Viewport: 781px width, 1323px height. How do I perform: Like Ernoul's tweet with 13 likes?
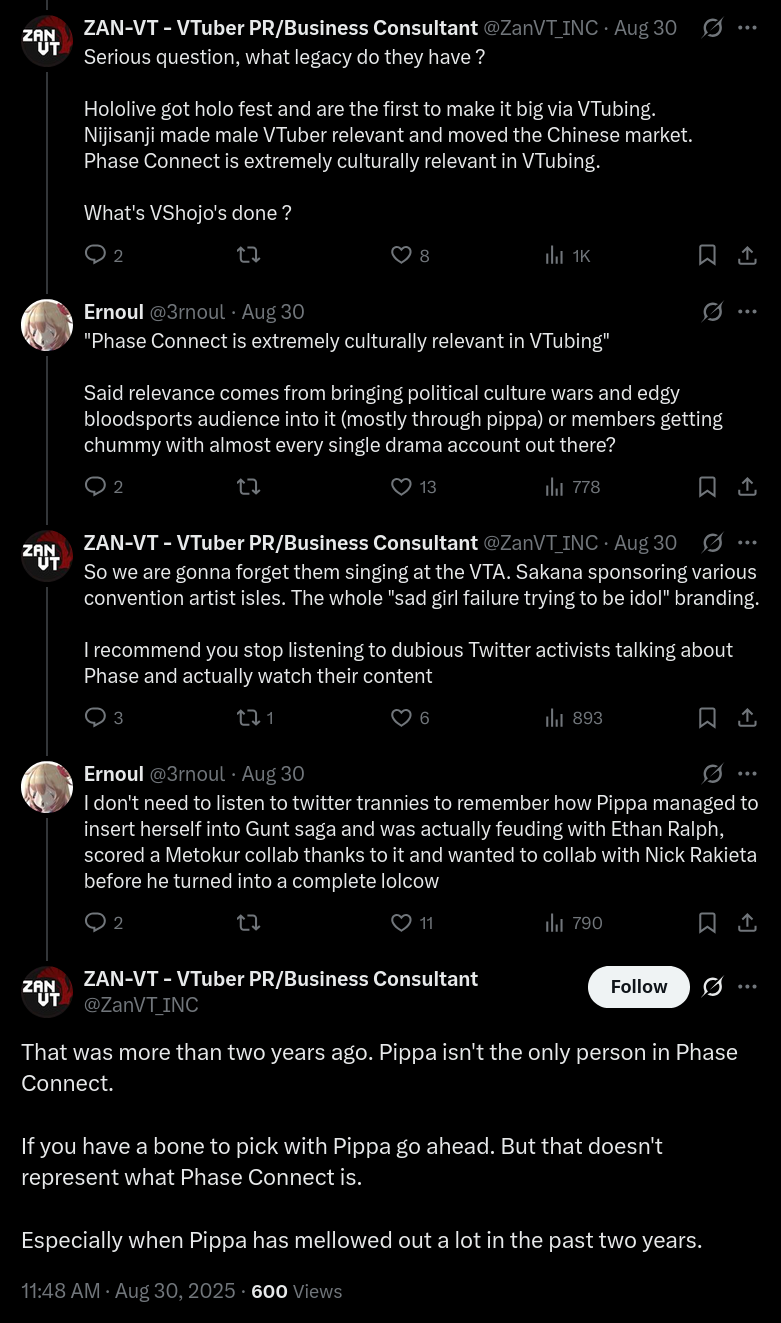pos(401,487)
